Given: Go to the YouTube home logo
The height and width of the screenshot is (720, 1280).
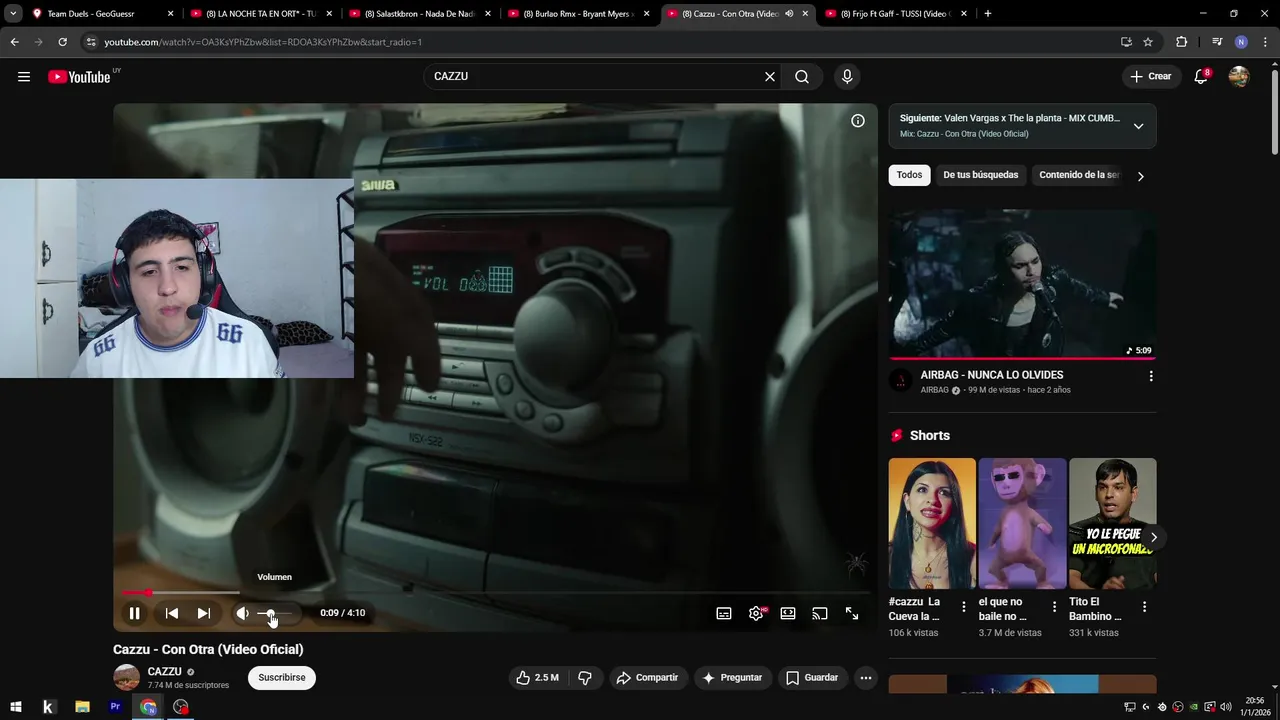Looking at the screenshot, I should click(x=79, y=77).
